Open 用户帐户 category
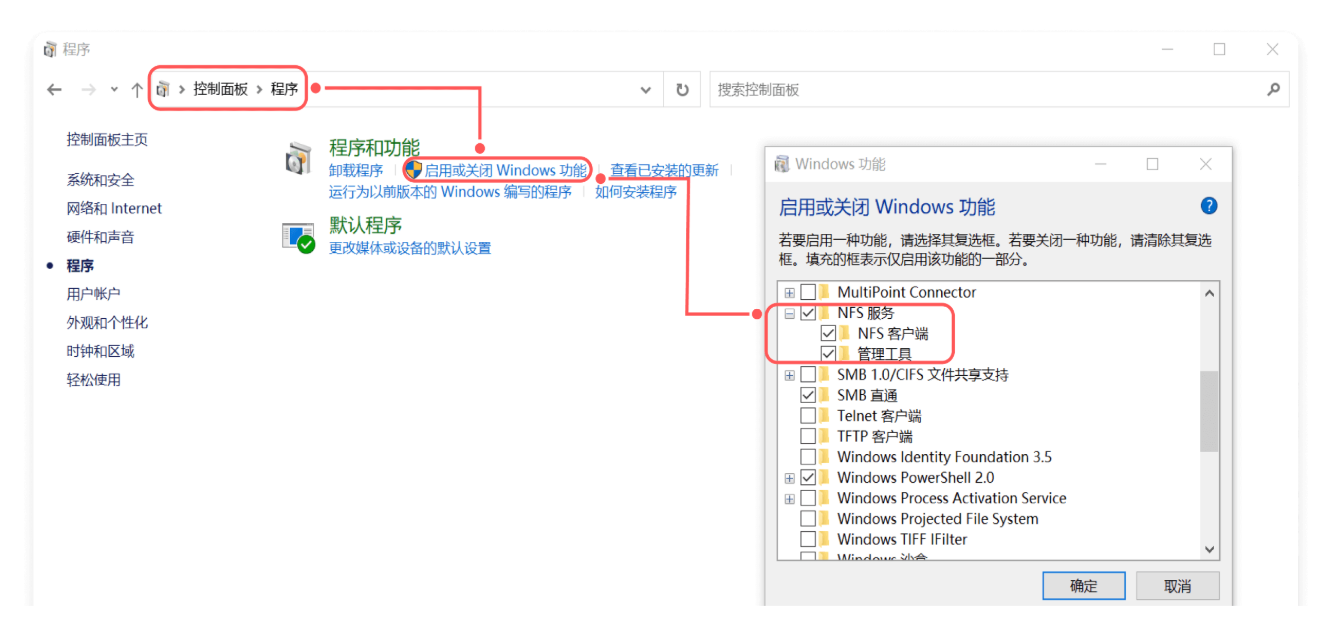The height and width of the screenshot is (623, 1319). 93,294
